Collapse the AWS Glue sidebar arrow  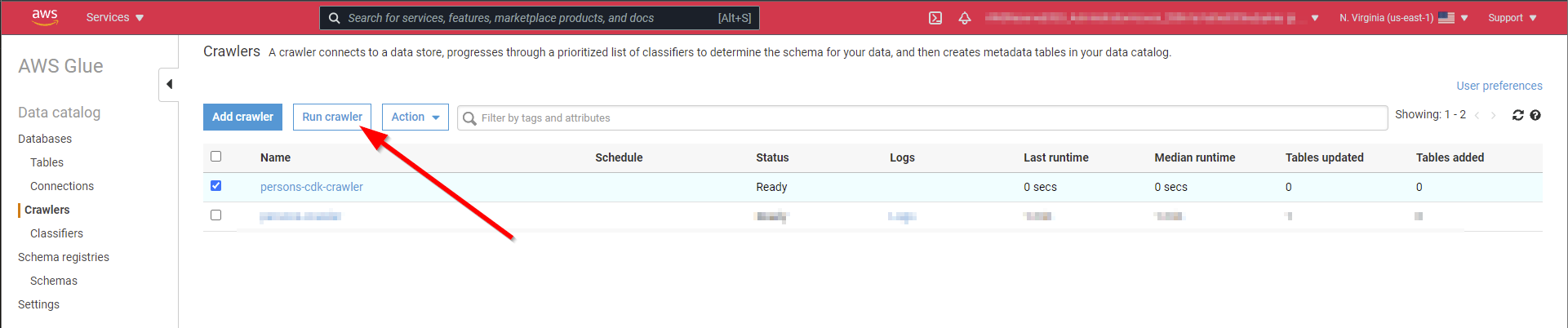click(x=169, y=84)
